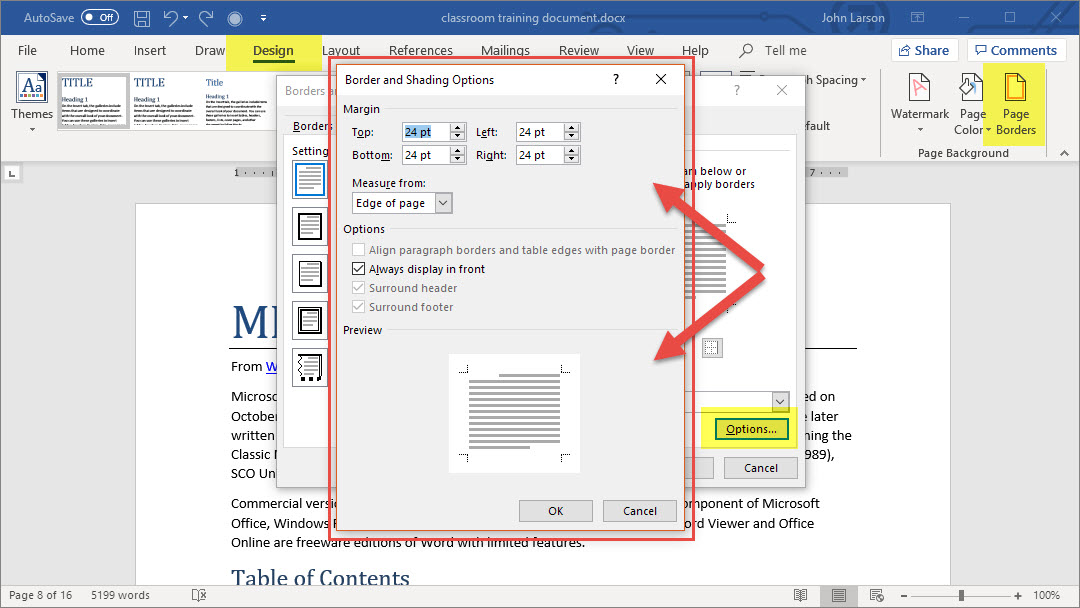Open the Measure from dropdown

pyautogui.click(x=444, y=203)
